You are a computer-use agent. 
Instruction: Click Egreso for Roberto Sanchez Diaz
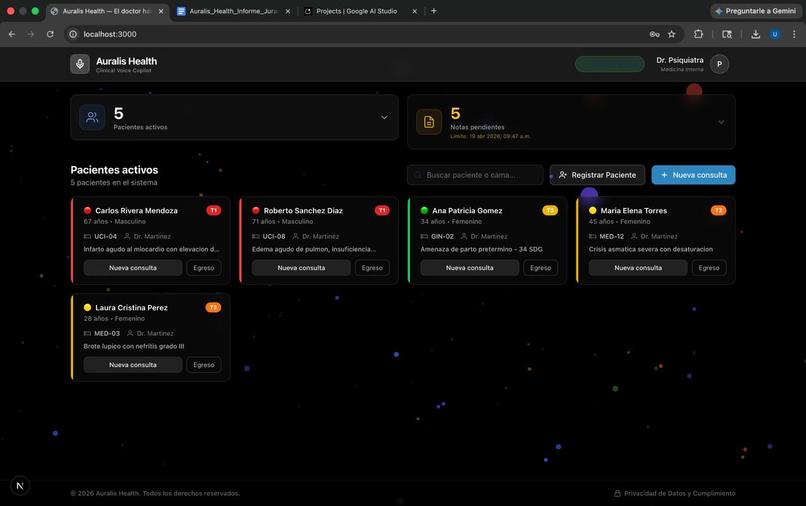(372, 268)
